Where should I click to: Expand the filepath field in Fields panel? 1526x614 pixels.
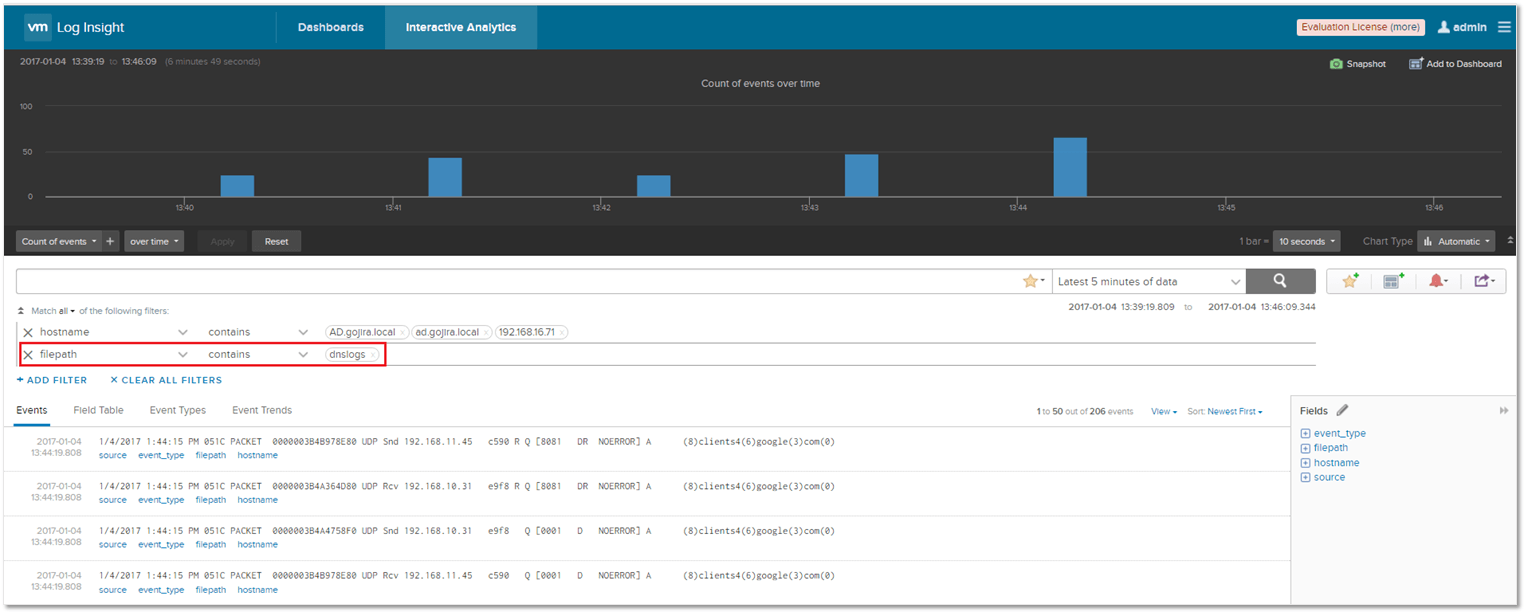click(1305, 448)
